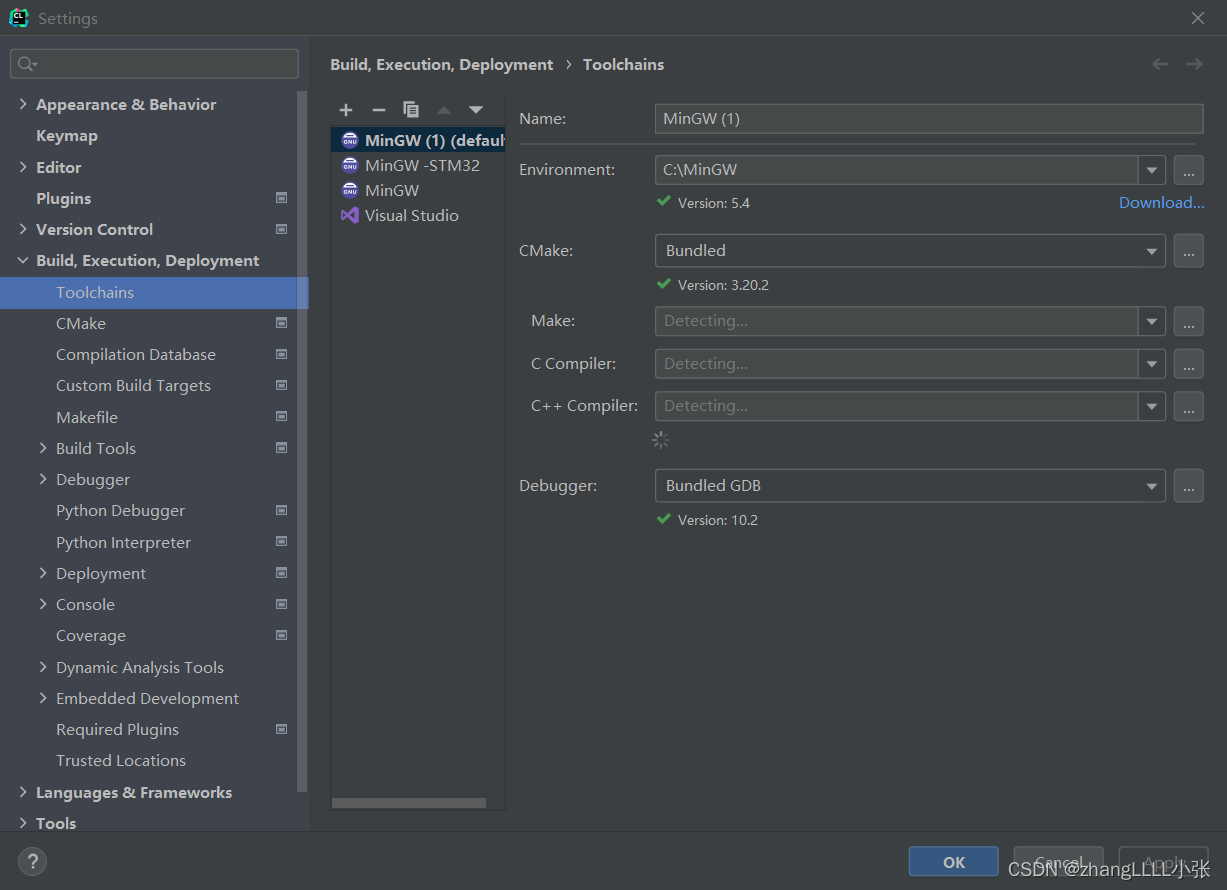
Task: Open Trusted Locations settings
Action: pos(121,760)
